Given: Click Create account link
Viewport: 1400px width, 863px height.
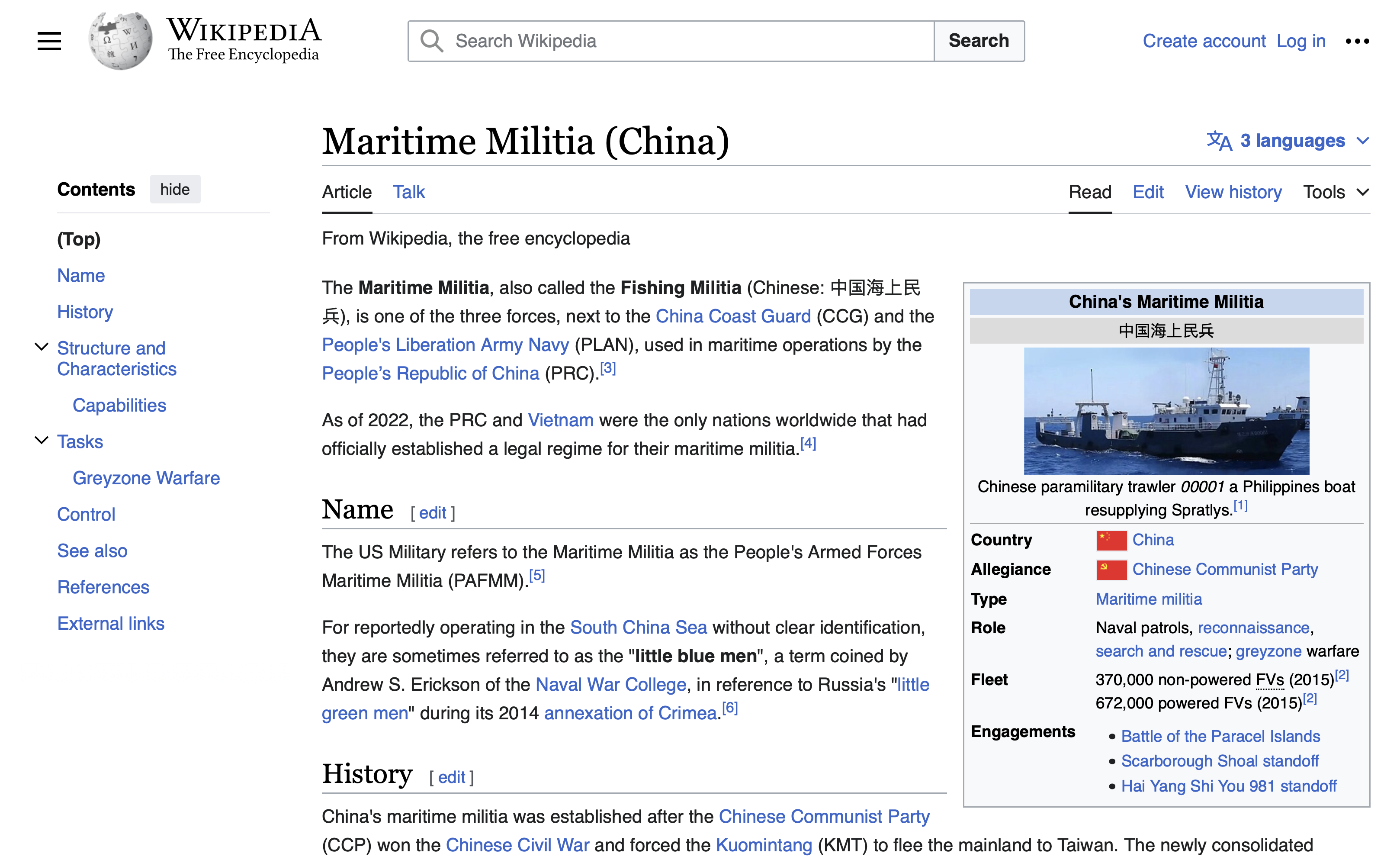Looking at the screenshot, I should pyautogui.click(x=1204, y=41).
